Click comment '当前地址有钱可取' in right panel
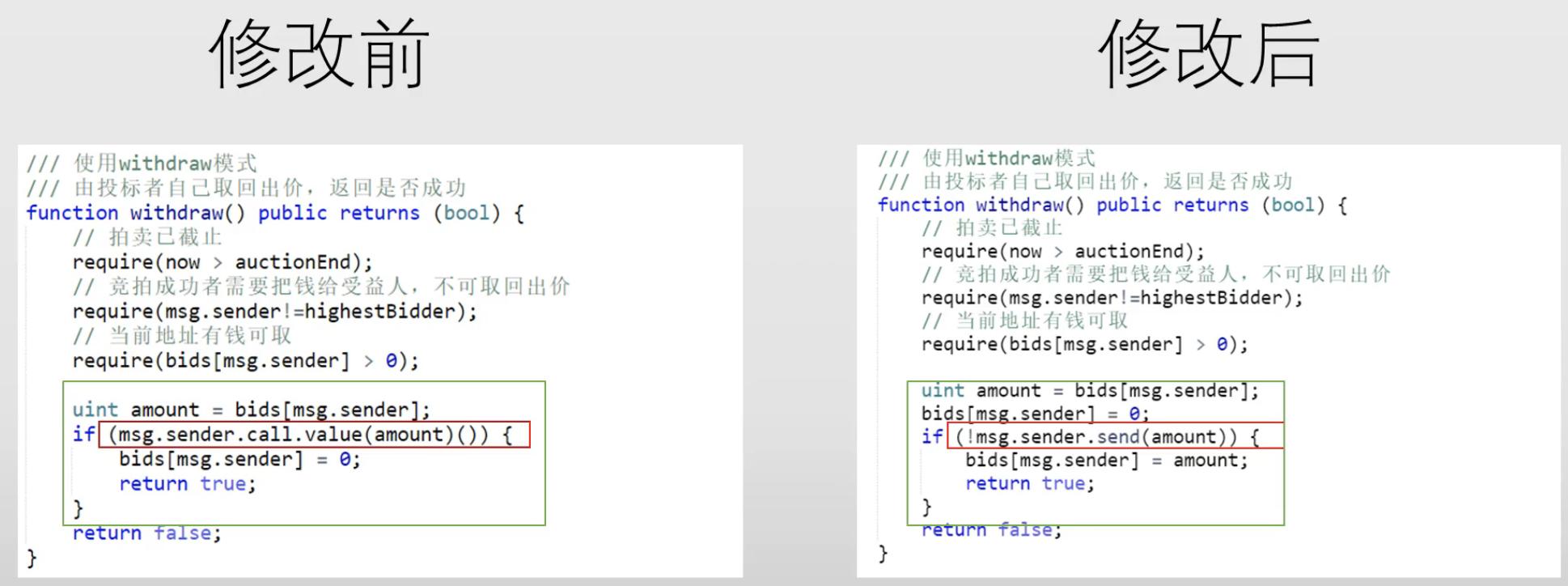The height and width of the screenshot is (586, 1568). click(x=1041, y=321)
